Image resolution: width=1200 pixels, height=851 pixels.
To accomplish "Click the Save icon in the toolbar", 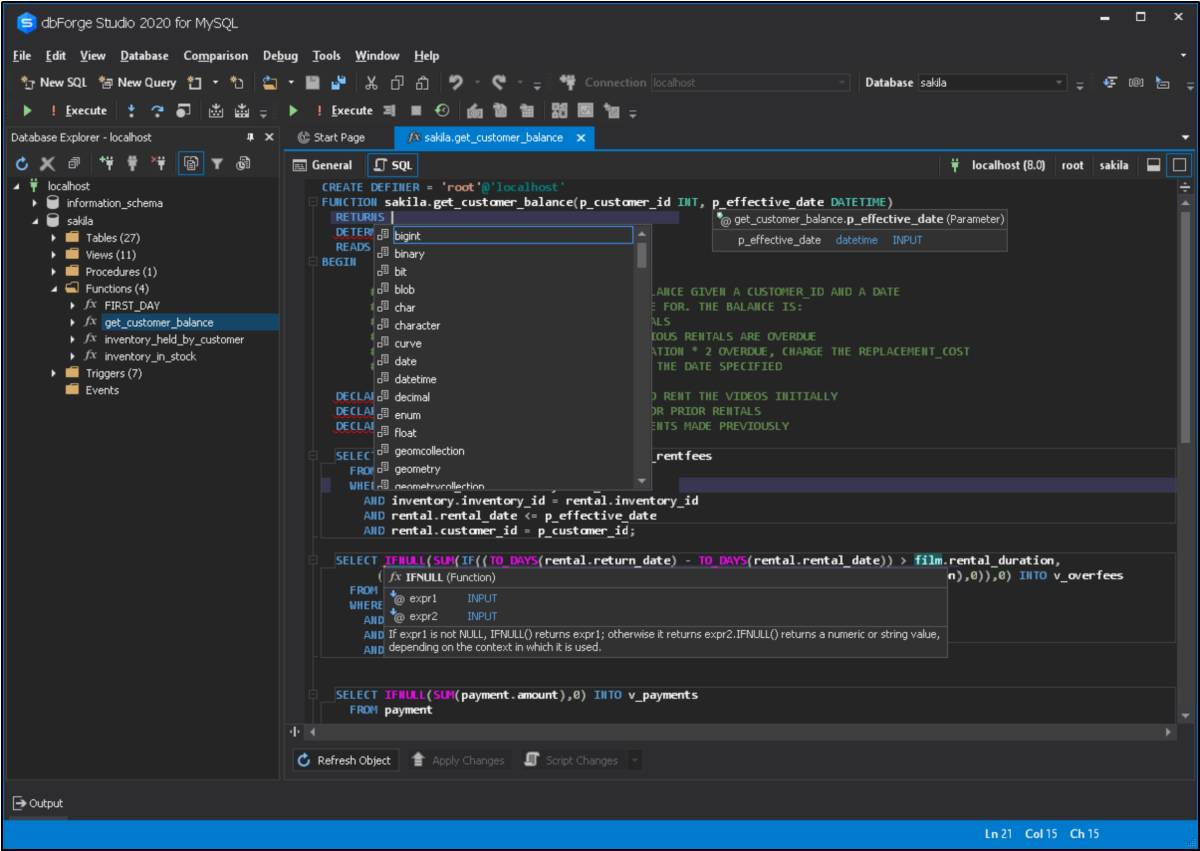I will click(x=312, y=82).
